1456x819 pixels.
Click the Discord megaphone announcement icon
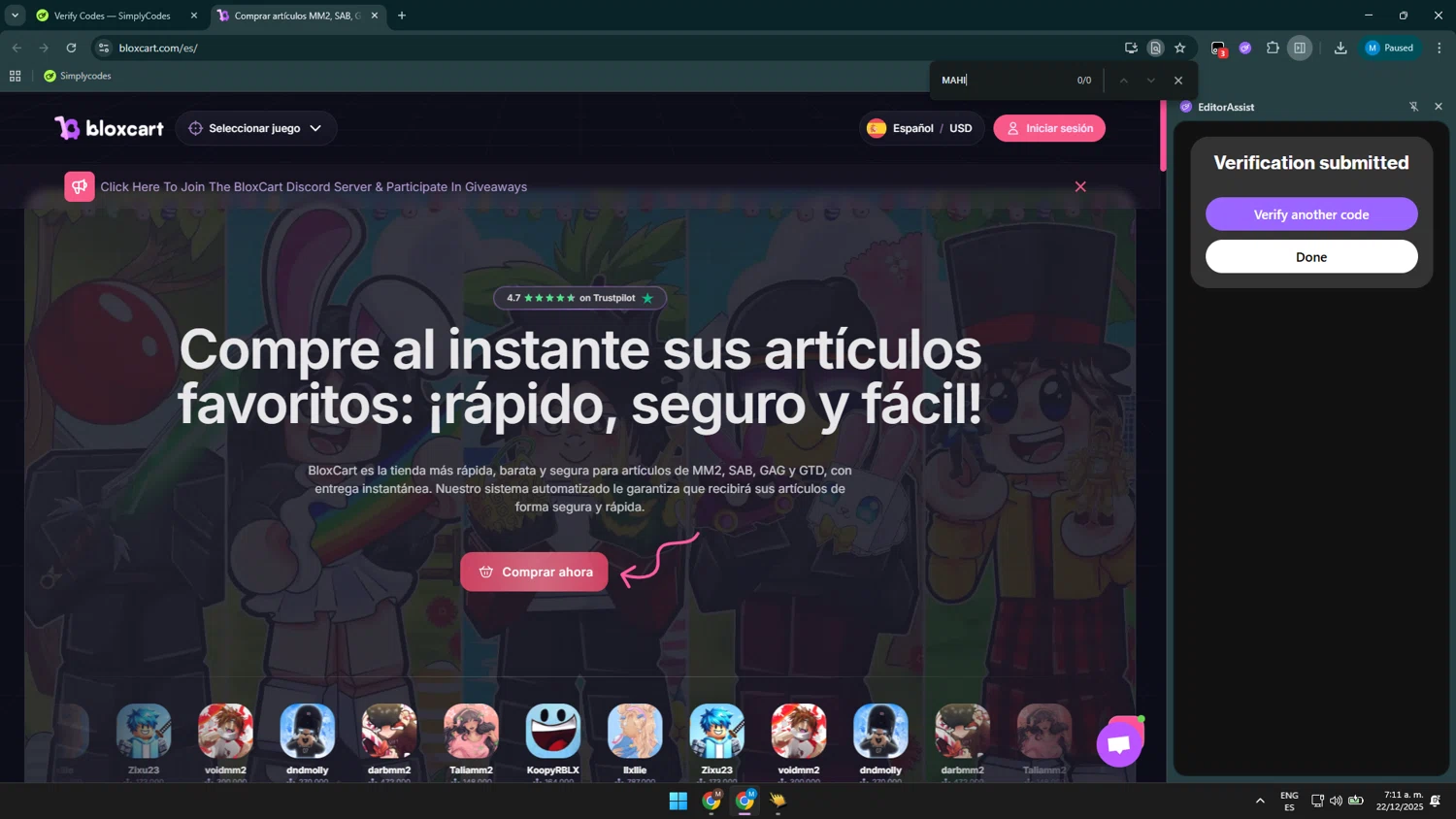point(80,186)
